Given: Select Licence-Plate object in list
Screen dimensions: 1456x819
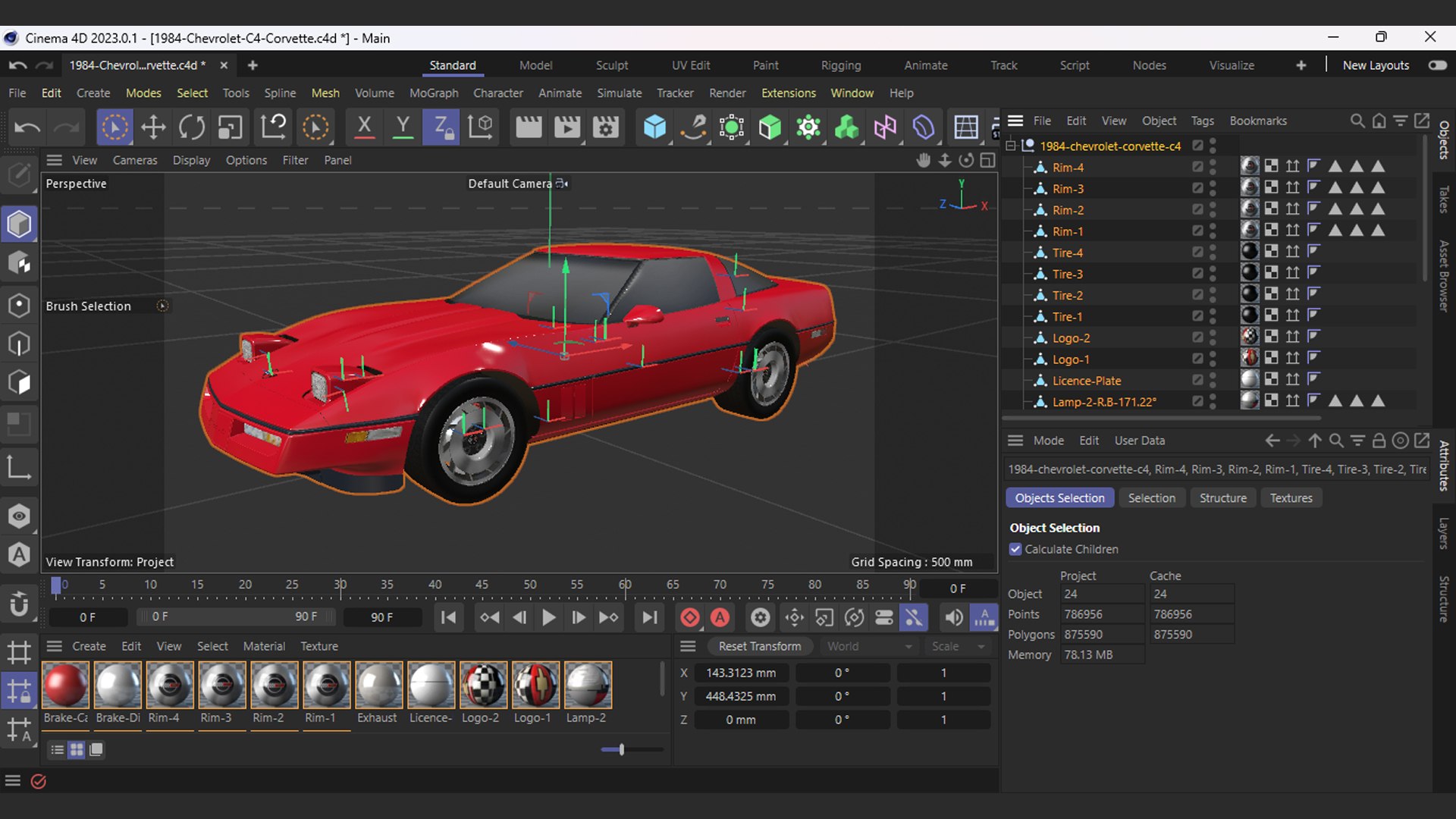Looking at the screenshot, I should coord(1086,381).
